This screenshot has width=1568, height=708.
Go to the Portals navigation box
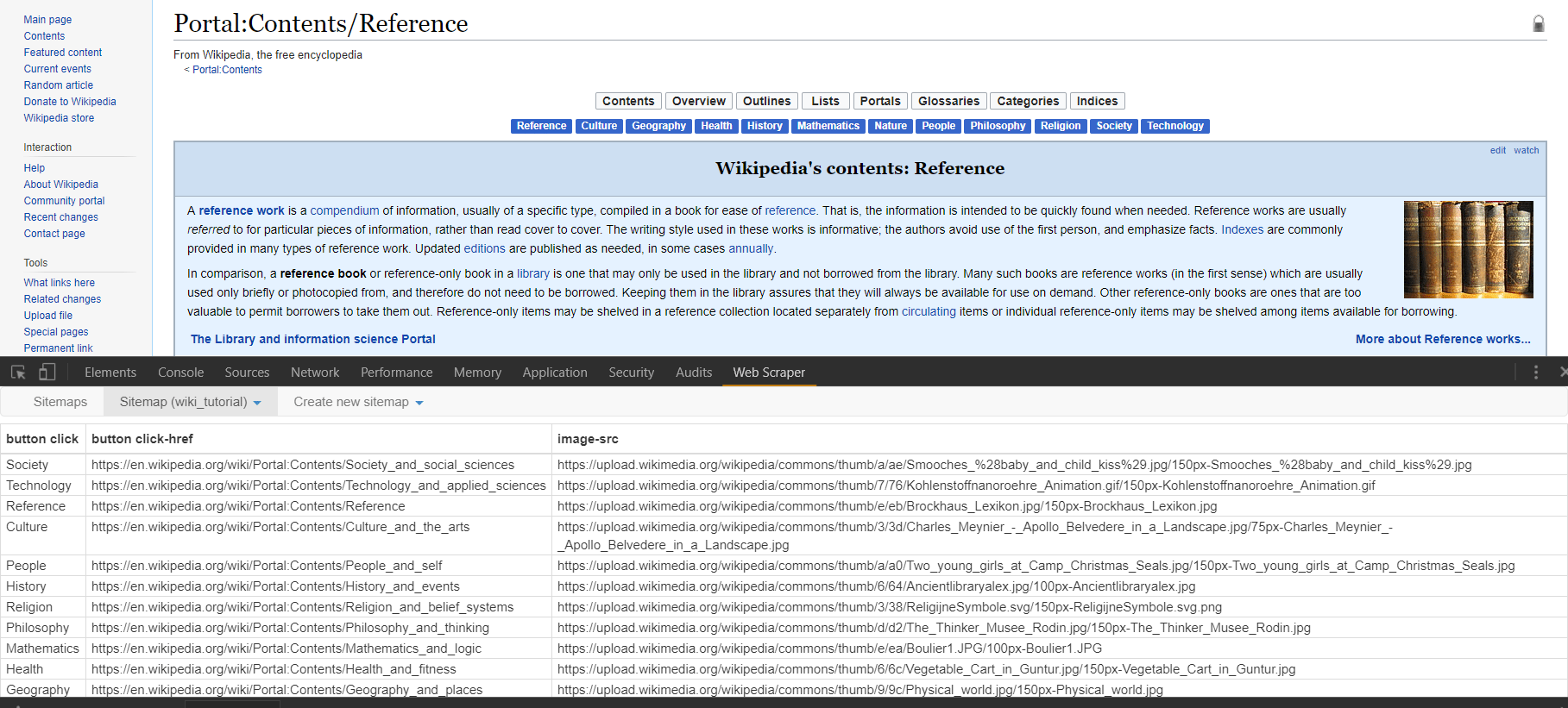pos(880,101)
